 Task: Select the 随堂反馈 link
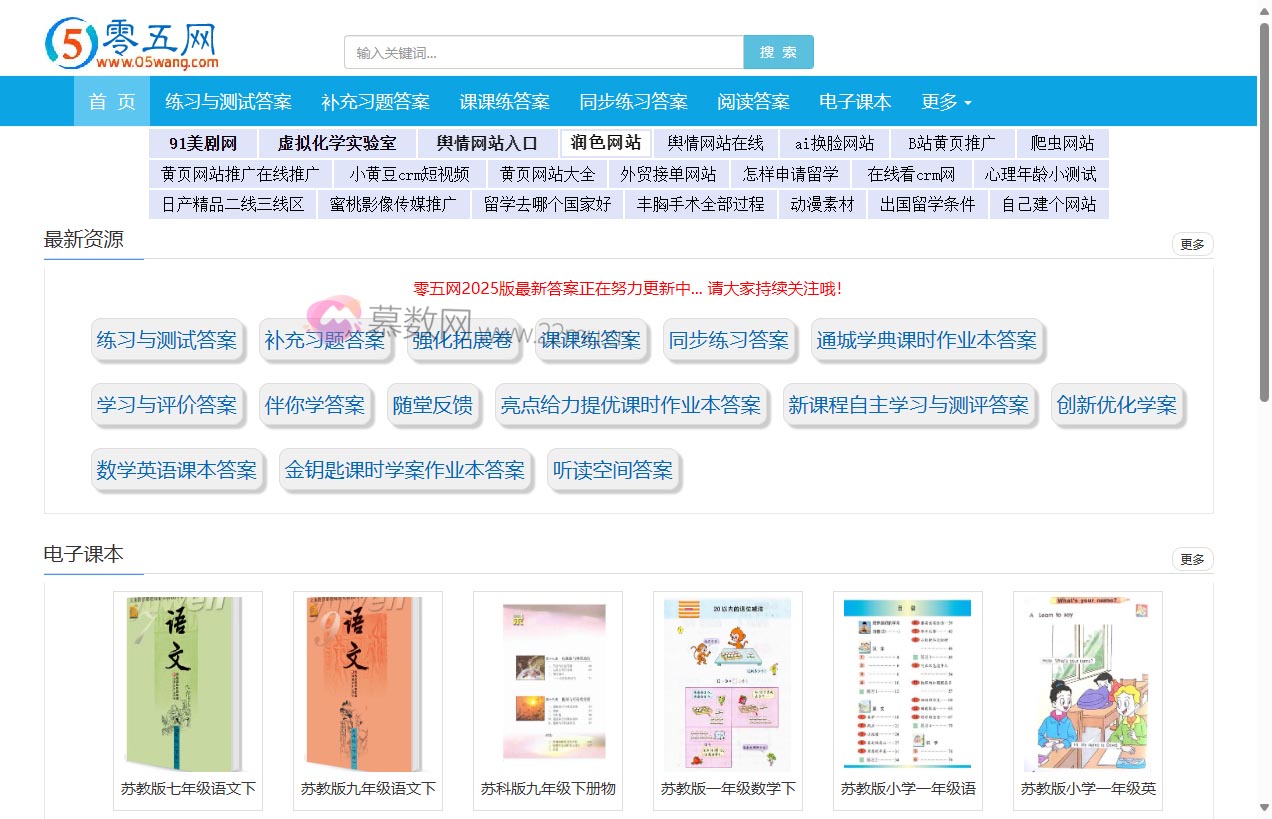(433, 404)
